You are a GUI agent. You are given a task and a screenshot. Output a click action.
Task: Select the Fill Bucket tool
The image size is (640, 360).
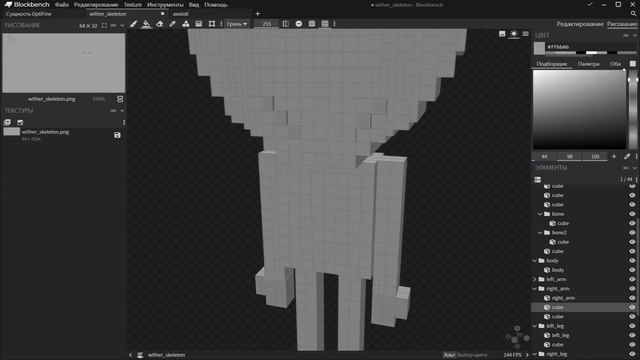point(146,24)
